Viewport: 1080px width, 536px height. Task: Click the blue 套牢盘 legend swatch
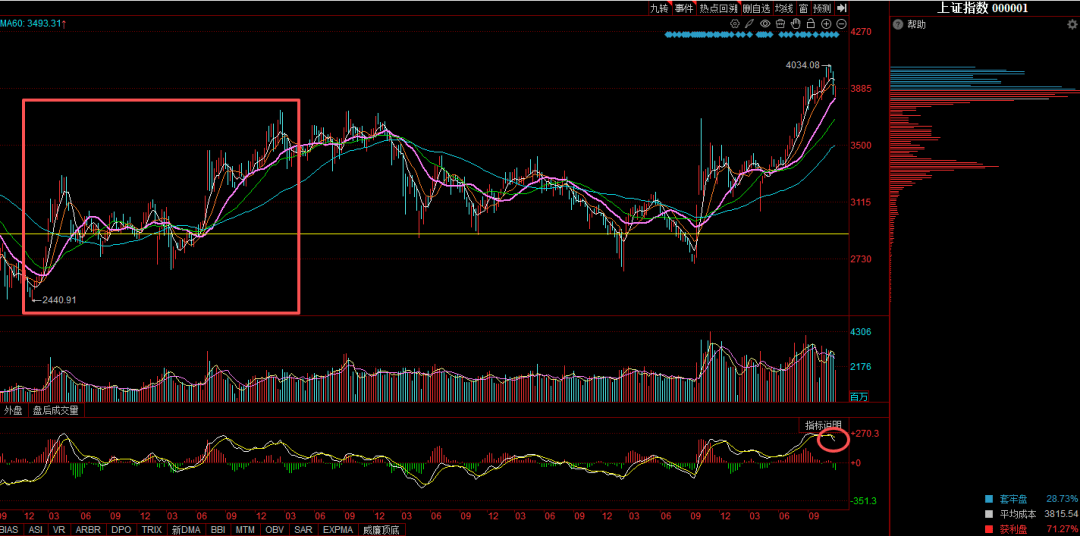pos(989,497)
